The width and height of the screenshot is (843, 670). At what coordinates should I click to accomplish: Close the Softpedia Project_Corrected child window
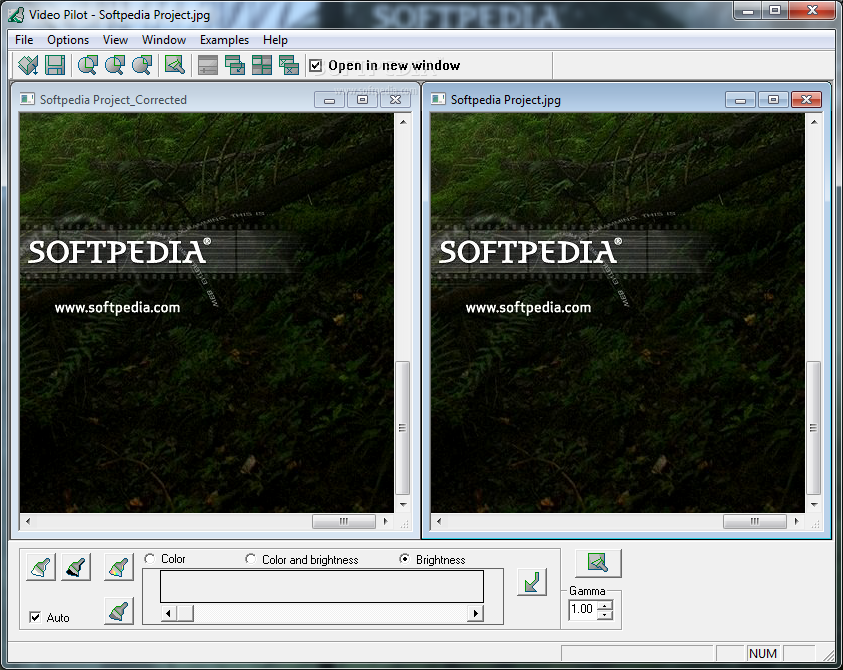click(x=395, y=99)
